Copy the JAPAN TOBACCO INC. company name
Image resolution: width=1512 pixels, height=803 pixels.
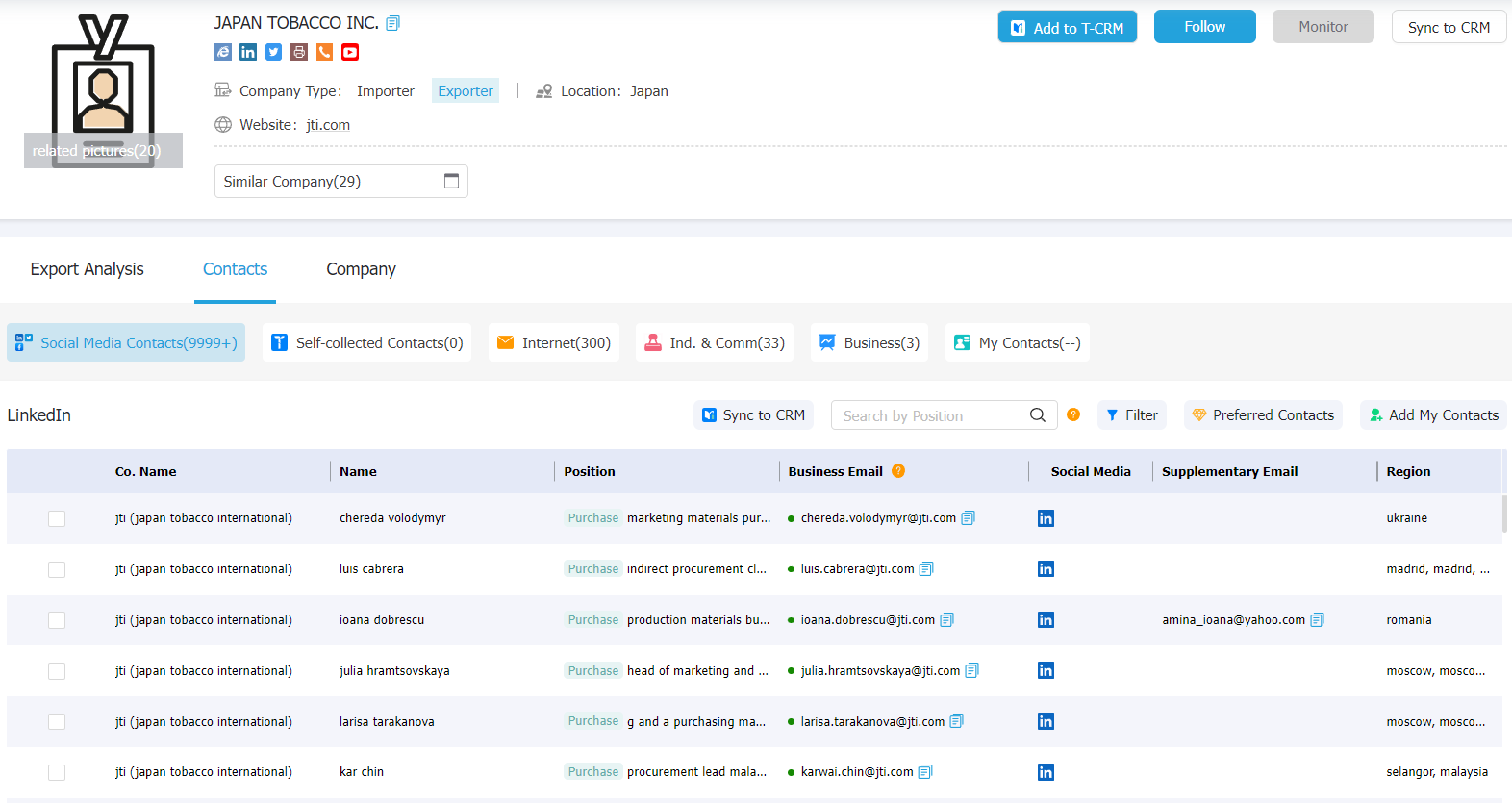coord(392,23)
